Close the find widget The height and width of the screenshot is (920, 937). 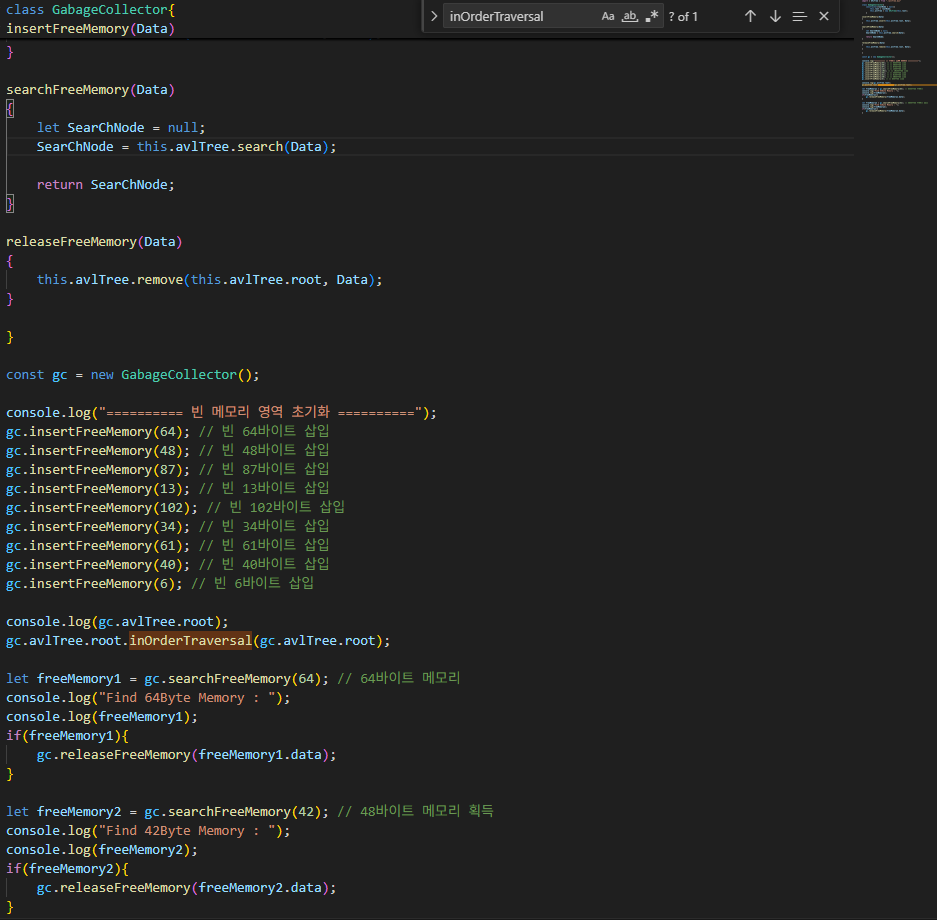824,17
